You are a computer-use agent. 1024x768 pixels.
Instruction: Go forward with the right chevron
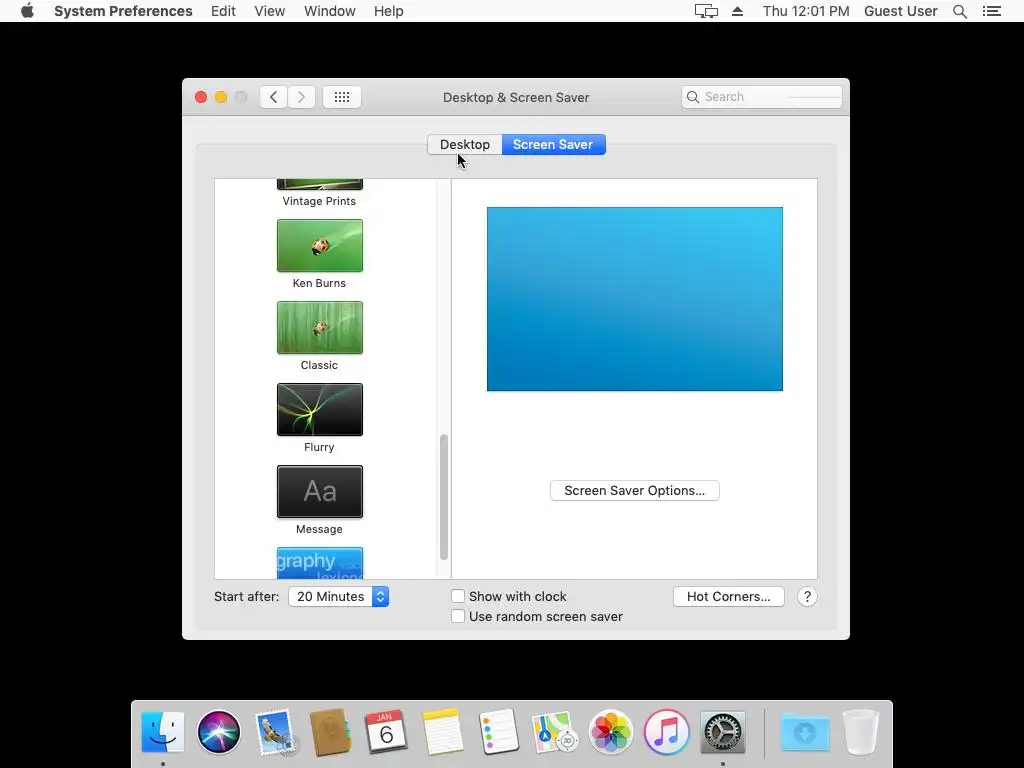click(301, 97)
